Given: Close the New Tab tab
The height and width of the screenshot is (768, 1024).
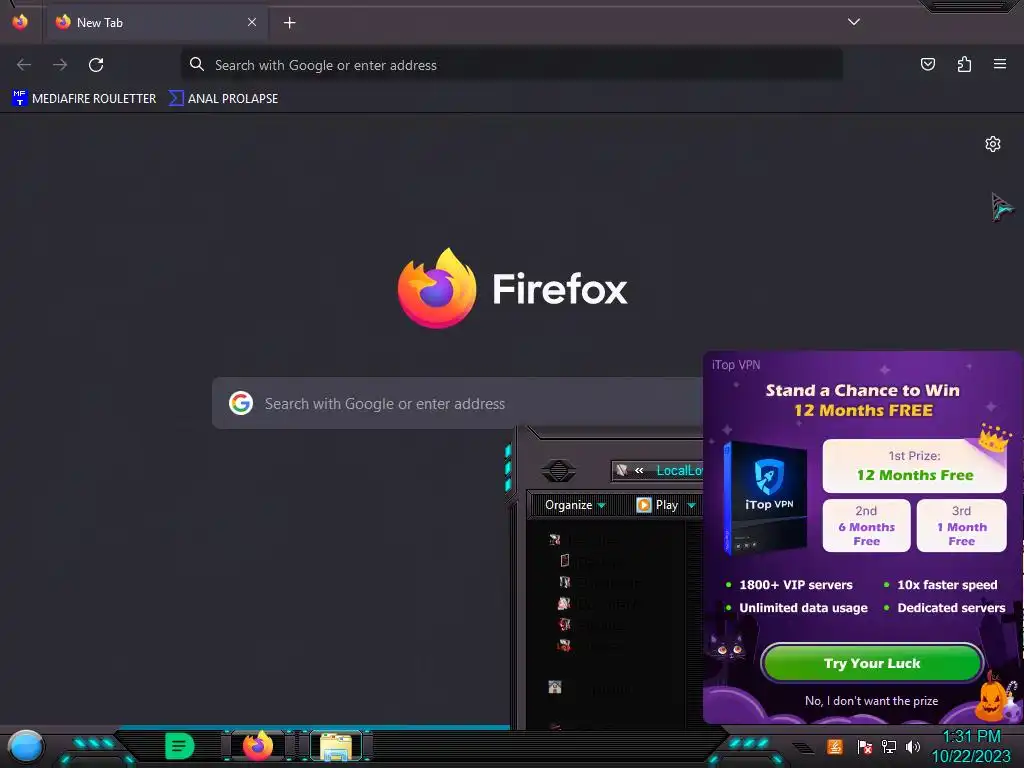Looking at the screenshot, I should click(251, 22).
